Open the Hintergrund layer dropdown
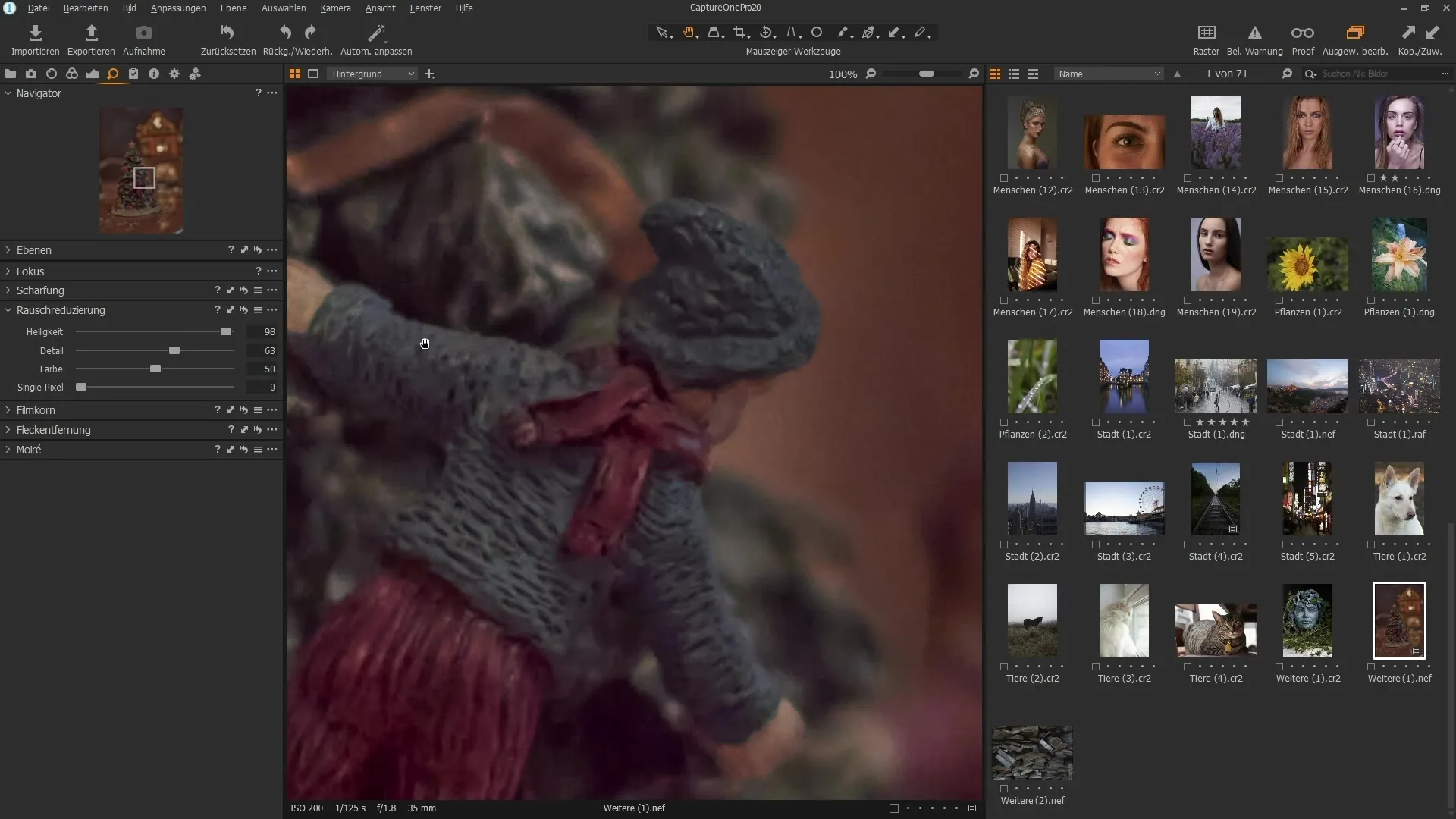Screen dimensions: 1456x819 (x=373, y=74)
